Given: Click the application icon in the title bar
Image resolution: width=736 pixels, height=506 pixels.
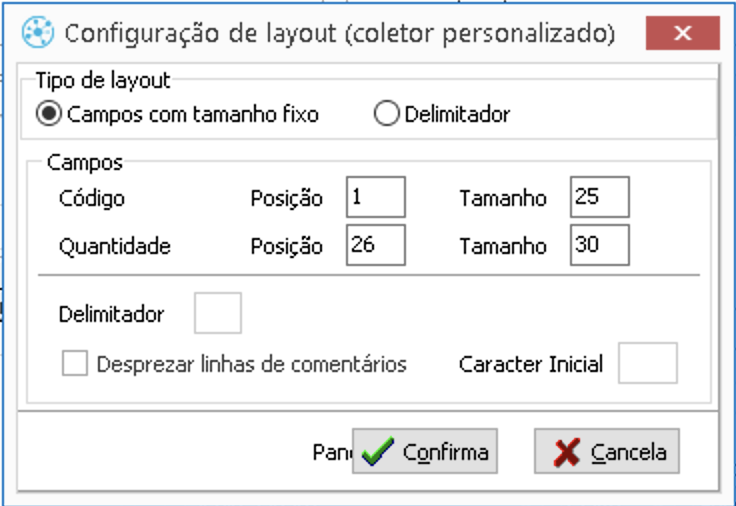Looking at the screenshot, I should coord(38,33).
